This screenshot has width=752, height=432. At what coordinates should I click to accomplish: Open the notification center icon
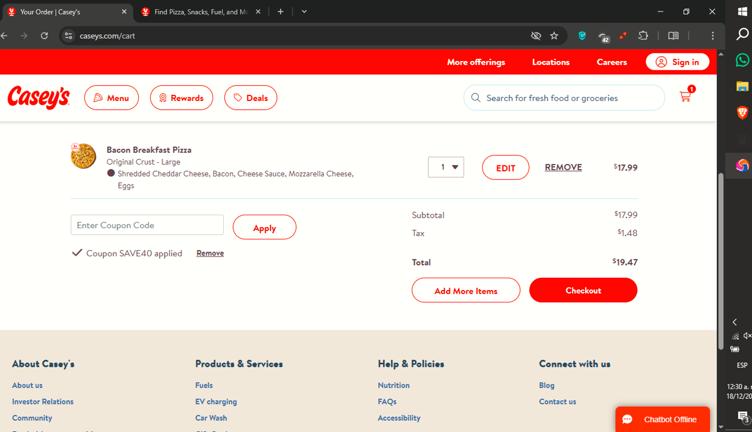(x=743, y=417)
